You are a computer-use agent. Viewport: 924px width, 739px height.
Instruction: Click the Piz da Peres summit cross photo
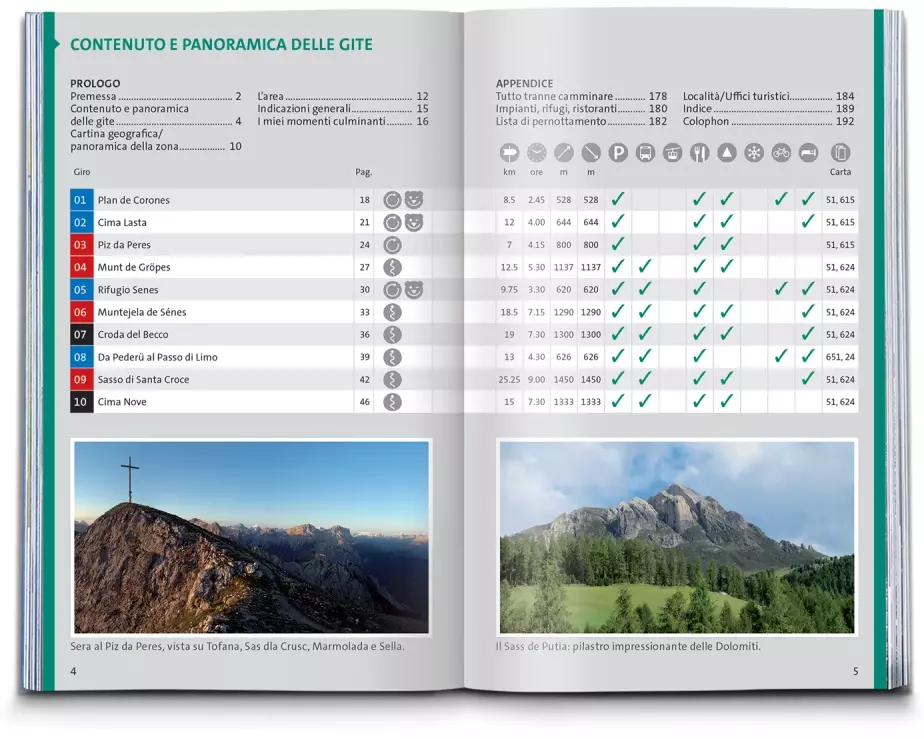pyautogui.click(x=251, y=537)
